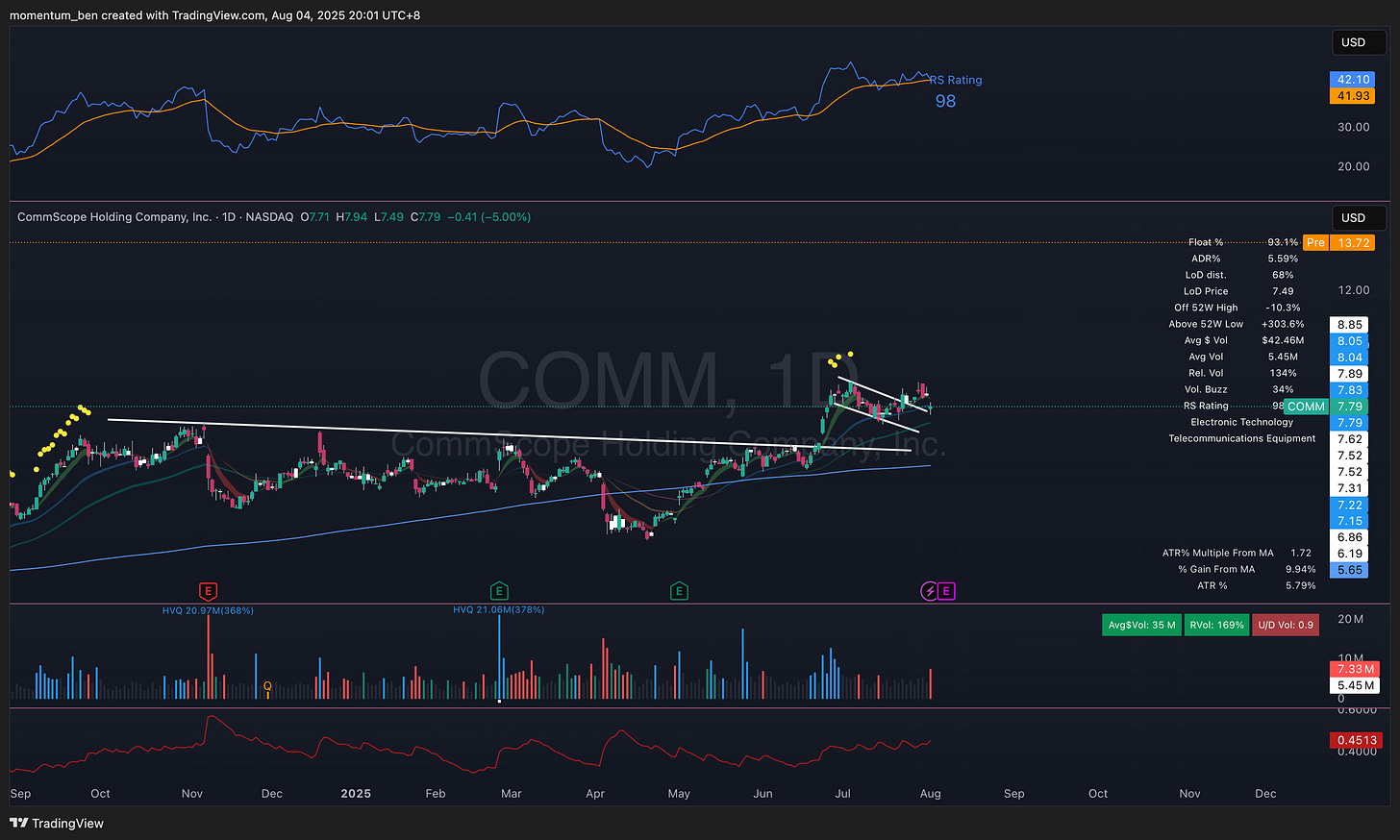Click the ATR% Multiple From MA 1.72 row
The height and width of the screenshot is (840, 1400).
(x=1237, y=553)
